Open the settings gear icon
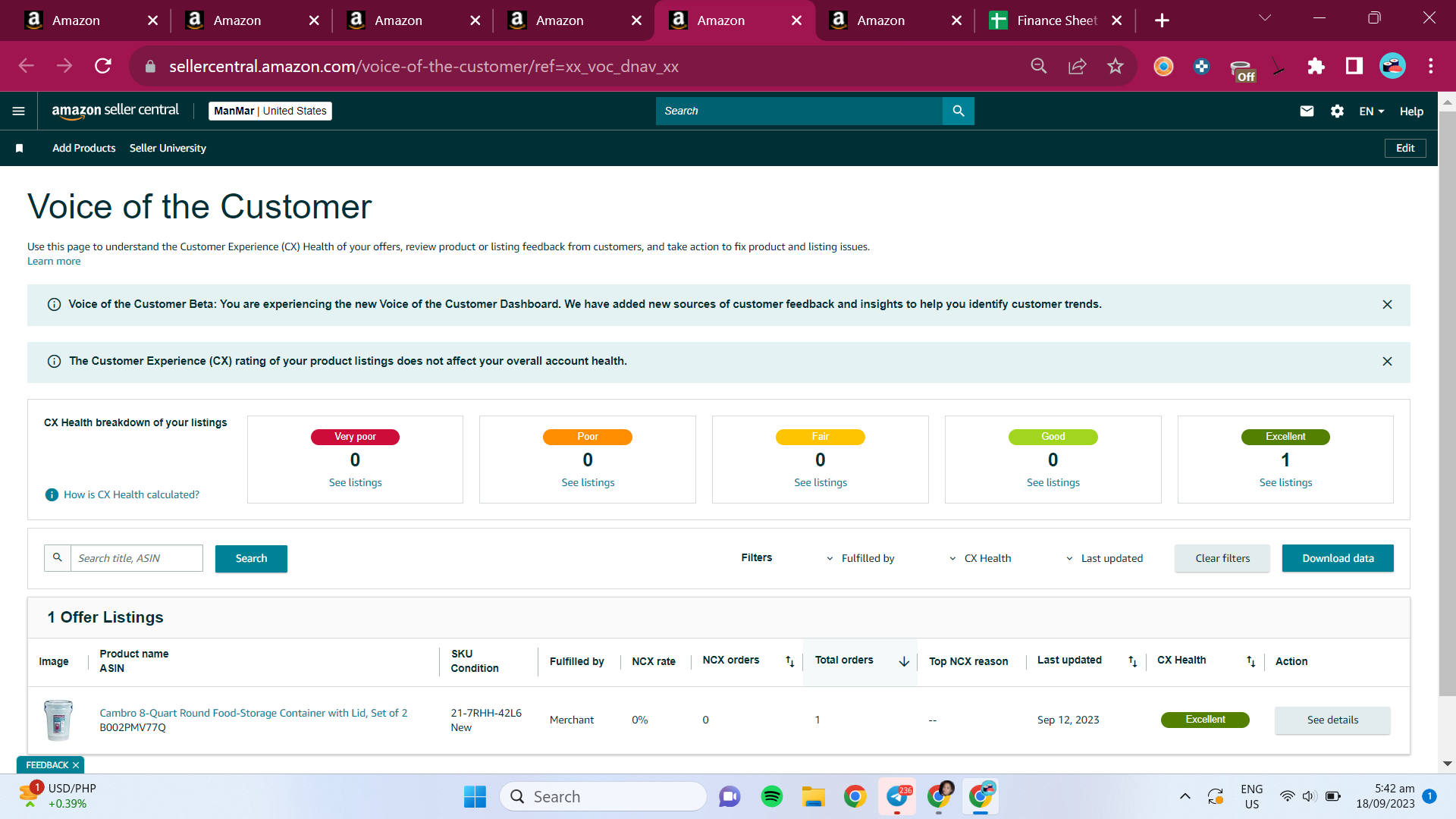This screenshot has width=1456, height=819. (1337, 111)
